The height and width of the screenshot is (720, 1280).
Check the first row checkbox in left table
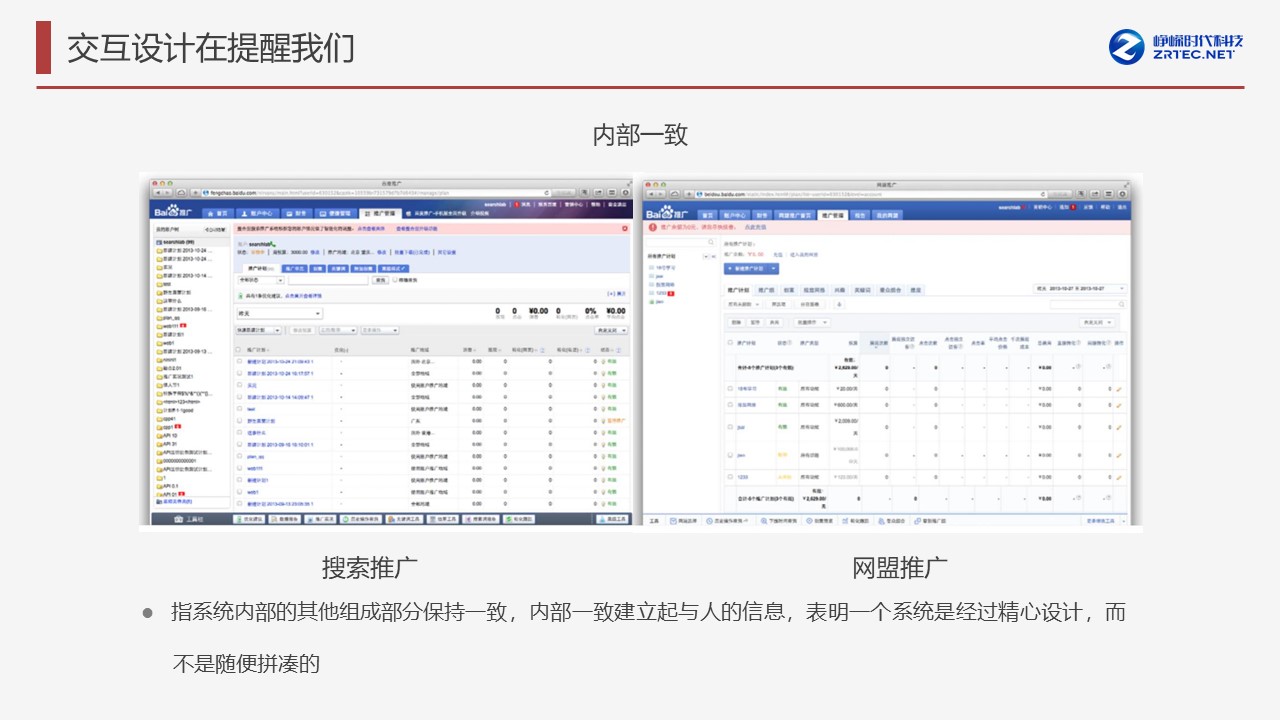239,361
